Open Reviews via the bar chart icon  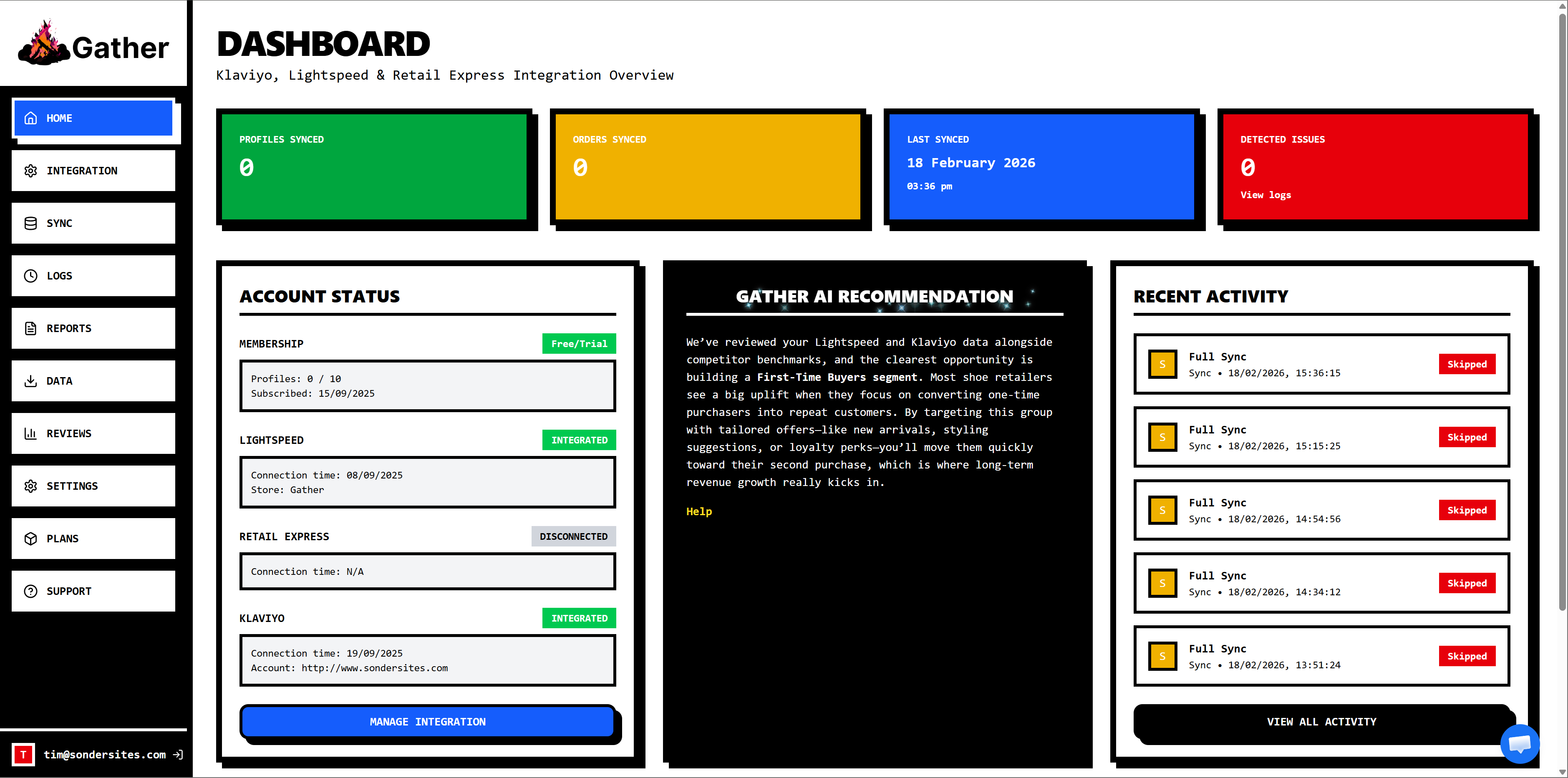[30, 433]
